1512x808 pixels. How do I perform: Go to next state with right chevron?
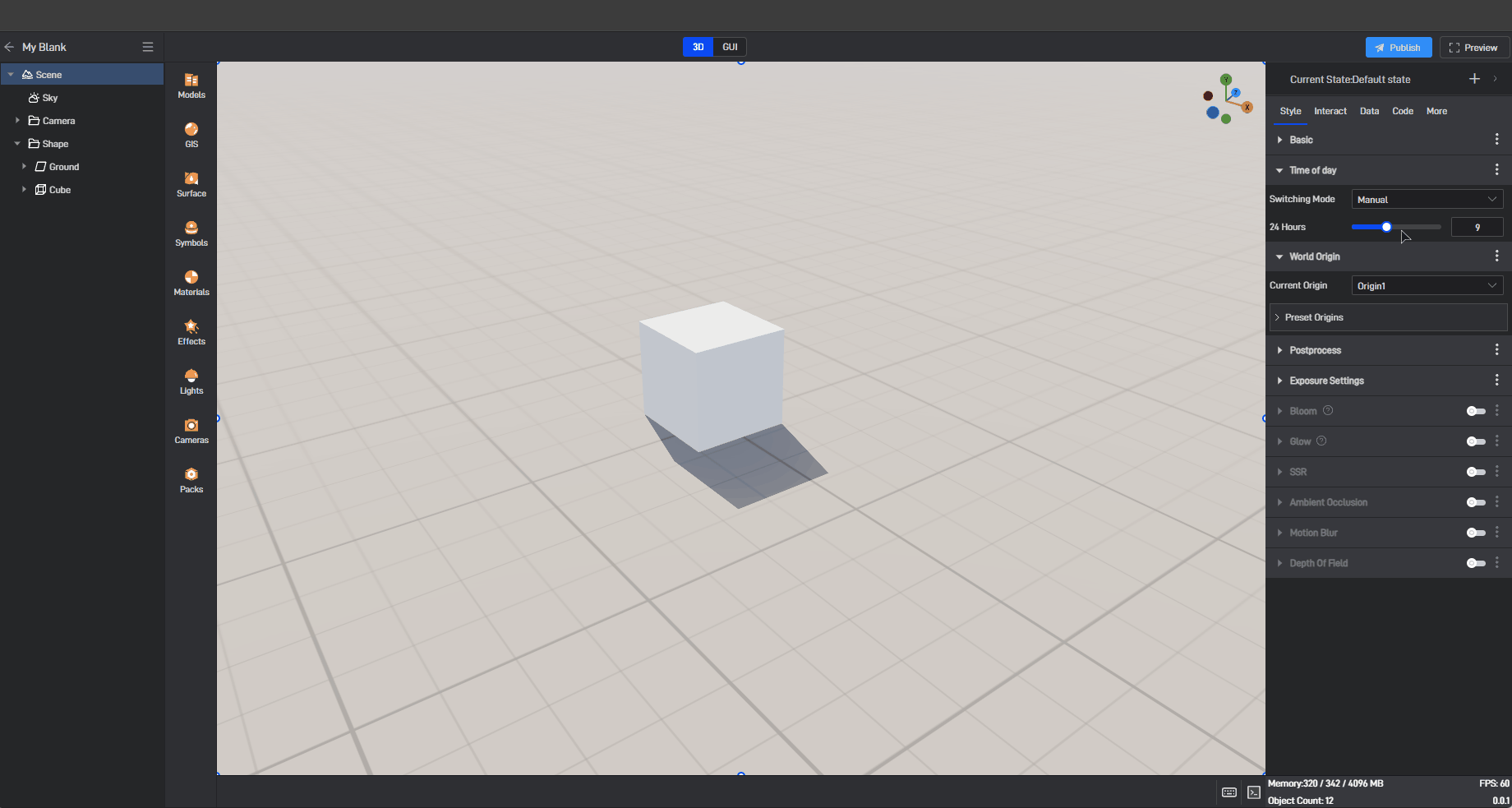(x=1496, y=79)
